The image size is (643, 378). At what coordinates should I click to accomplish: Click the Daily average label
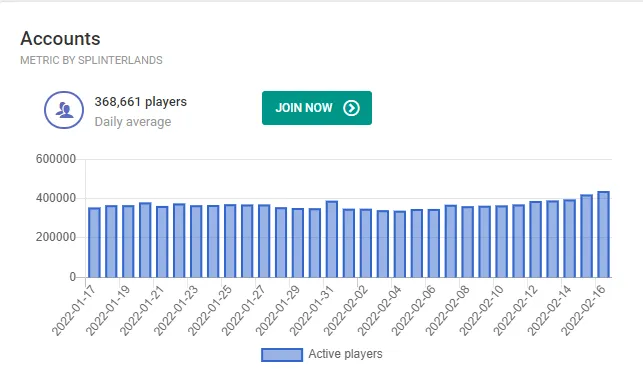(133, 122)
